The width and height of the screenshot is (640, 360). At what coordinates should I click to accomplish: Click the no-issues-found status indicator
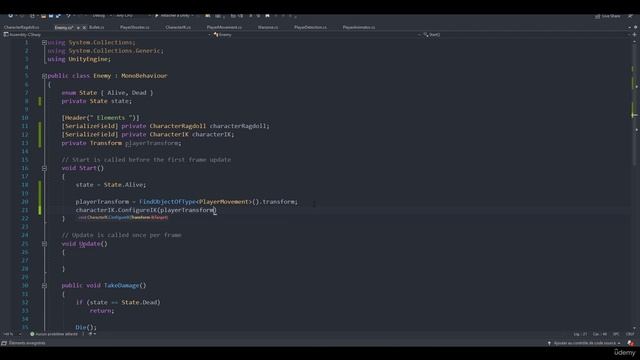pos(53,334)
